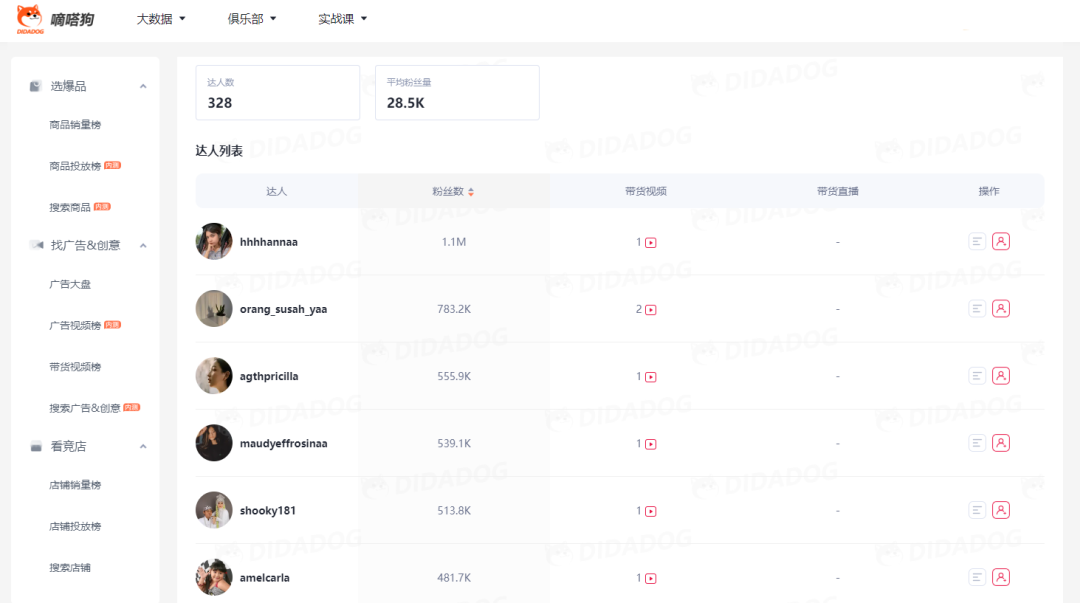The image size is (1080, 603).
Task: Open 带货视频榜 page
Action: point(75,367)
